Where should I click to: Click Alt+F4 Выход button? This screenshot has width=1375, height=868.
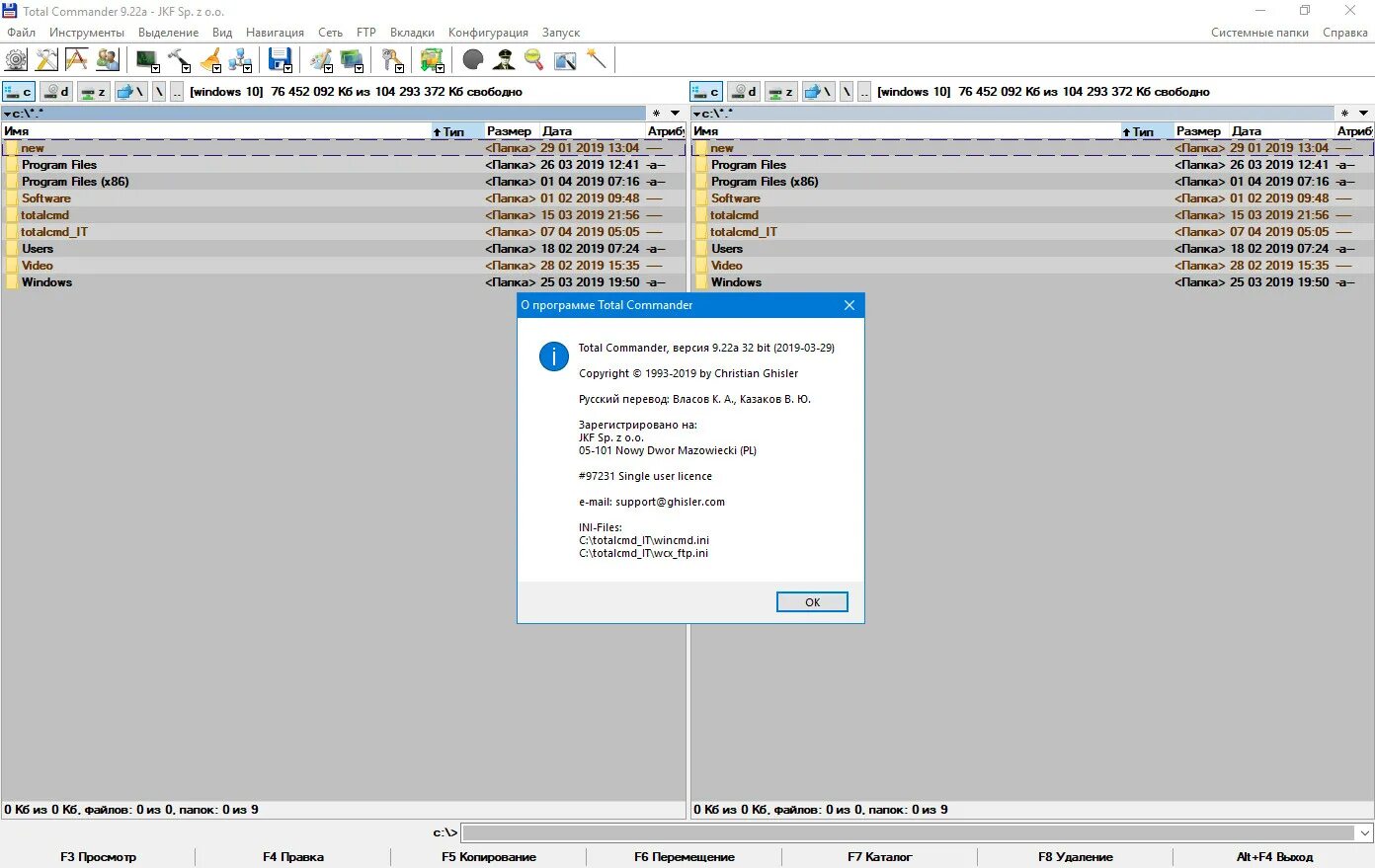point(1274,857)
